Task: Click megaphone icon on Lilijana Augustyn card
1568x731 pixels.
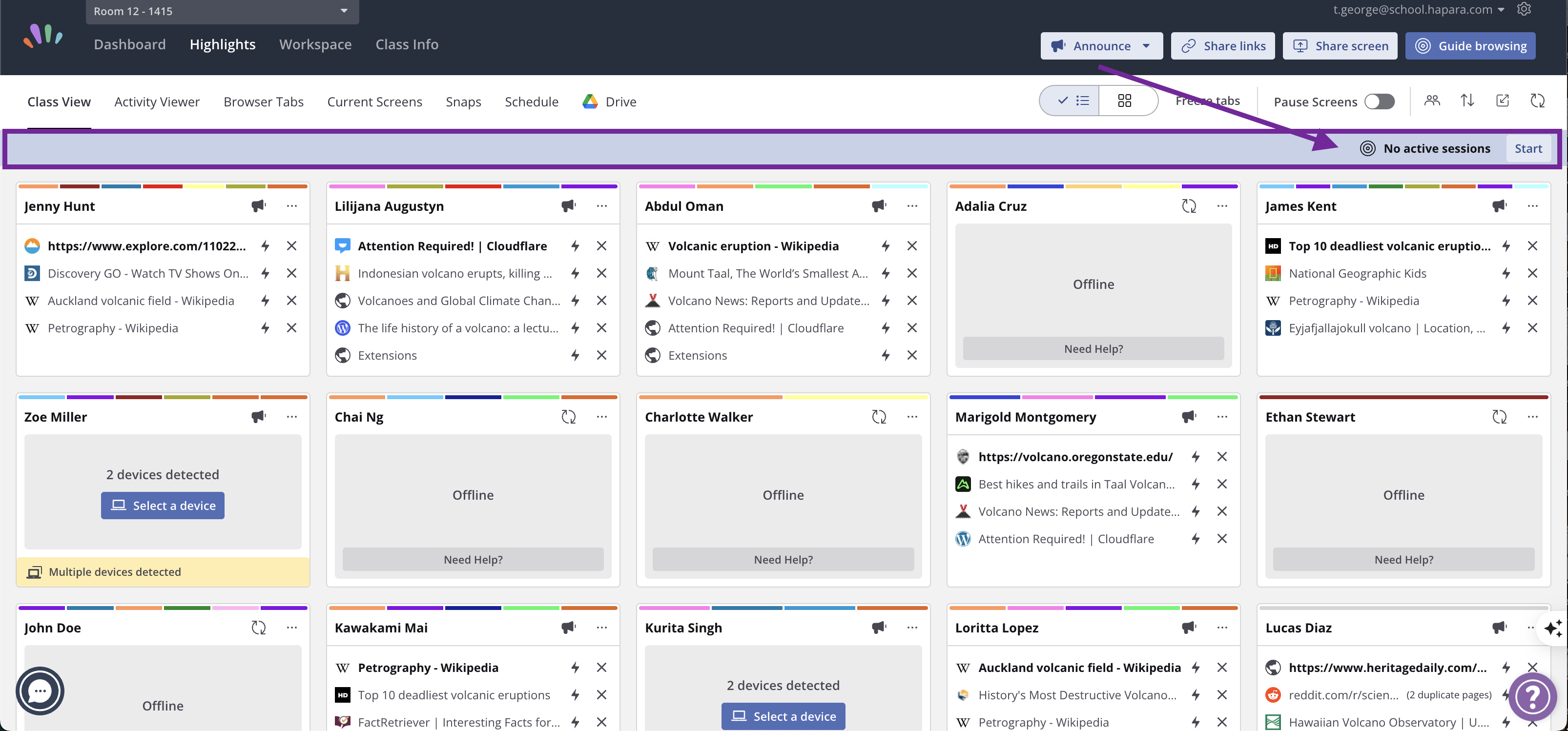Action: tap(569, 206)
